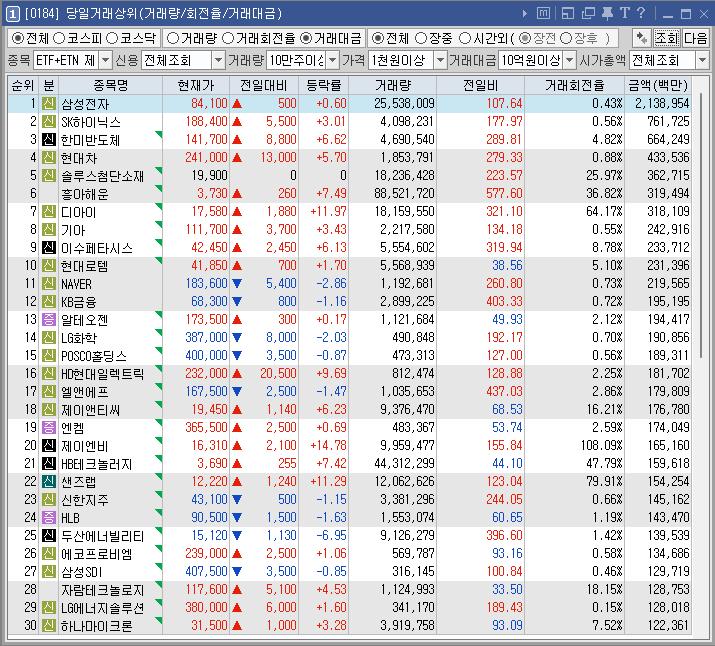The image size is (715, 646).
Task: Sort by the 등락률 column header
Action: coord(323,85)
